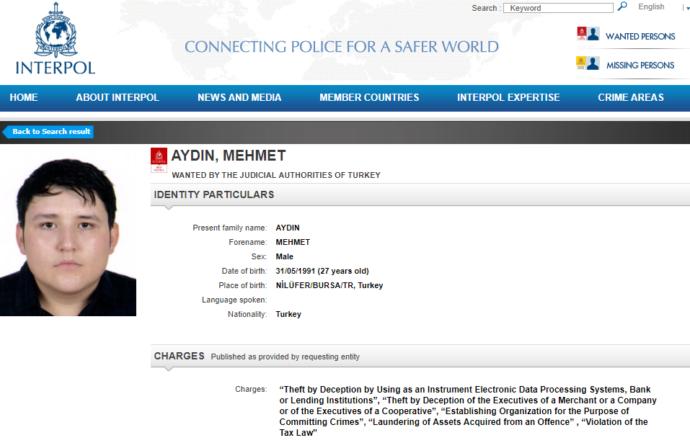Click the AYDIN, MEHMET heading

click(x=228, y=155)
